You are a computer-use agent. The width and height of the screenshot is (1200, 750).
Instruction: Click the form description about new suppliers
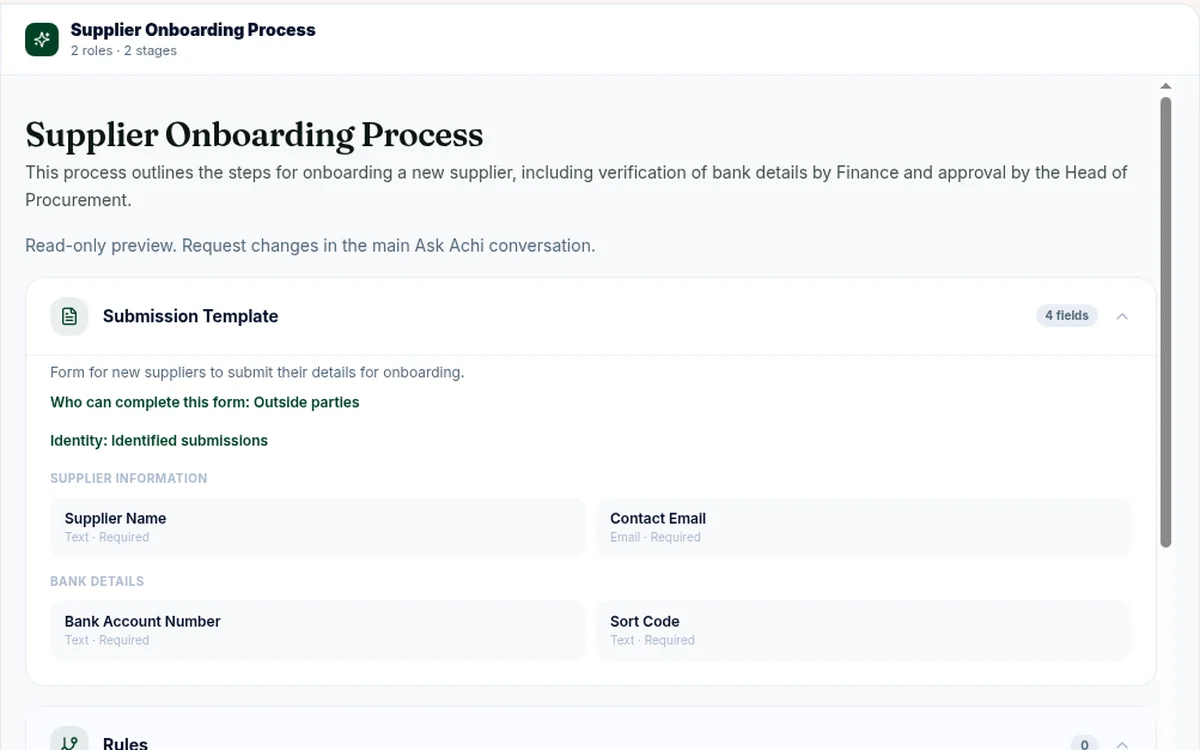click(x=257, y=372)
